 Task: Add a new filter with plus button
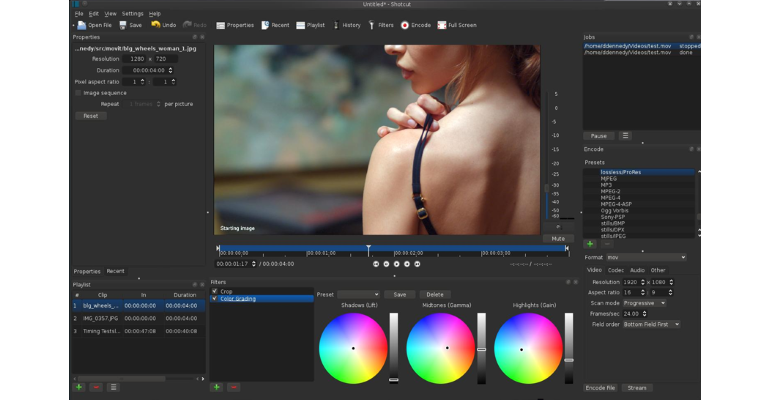pos(217,387)
